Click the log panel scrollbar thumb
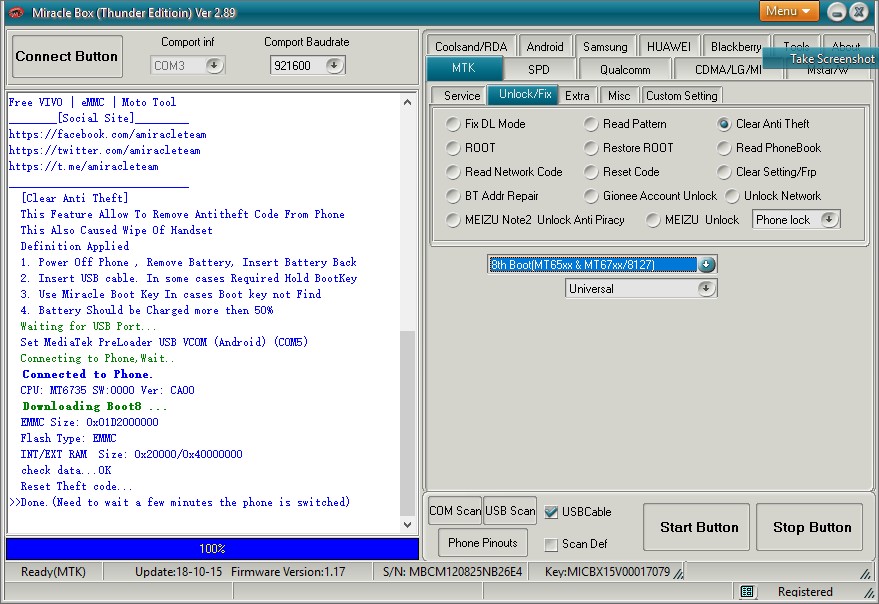 407,423
